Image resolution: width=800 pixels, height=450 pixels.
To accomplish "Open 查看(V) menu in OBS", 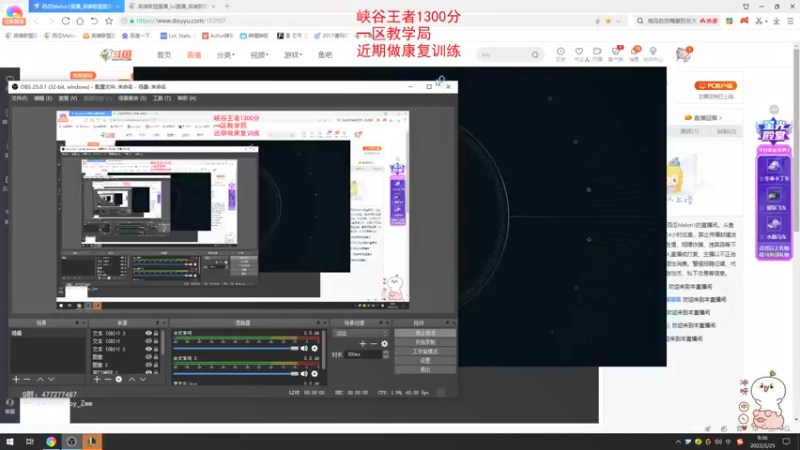I will (x=67, y=98).
